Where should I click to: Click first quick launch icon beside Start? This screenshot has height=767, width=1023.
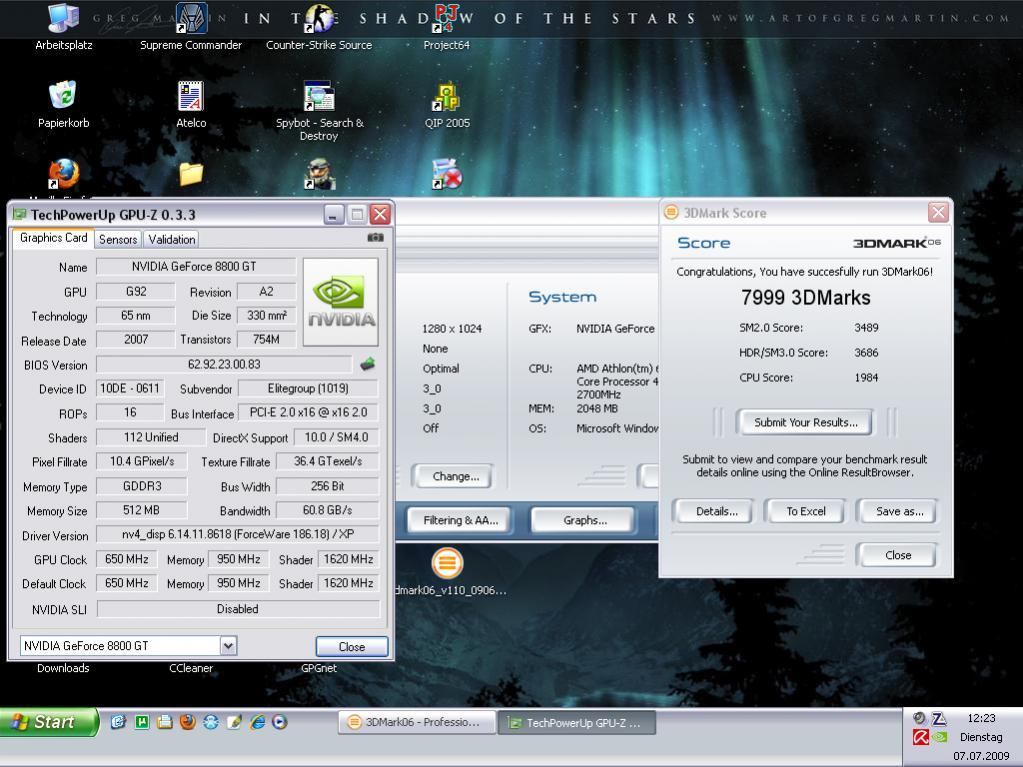tap(118, 722)
